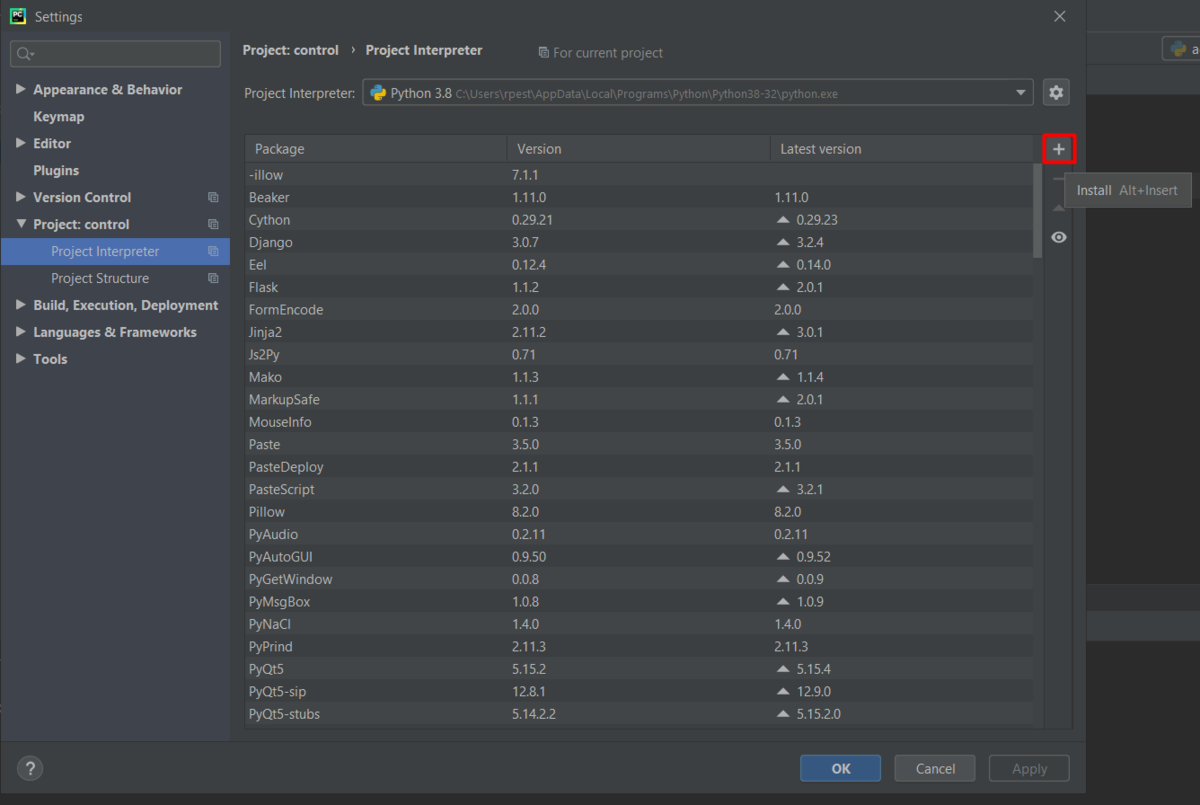
Task: Select the MouseInfo package row
Action: pyautogui.click(x=639, y=422)
